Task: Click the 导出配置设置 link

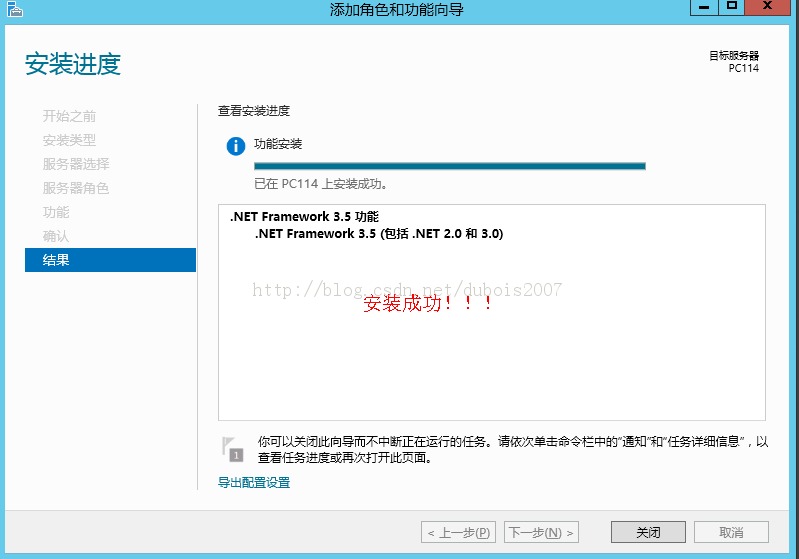Action: tap(254, 482)
